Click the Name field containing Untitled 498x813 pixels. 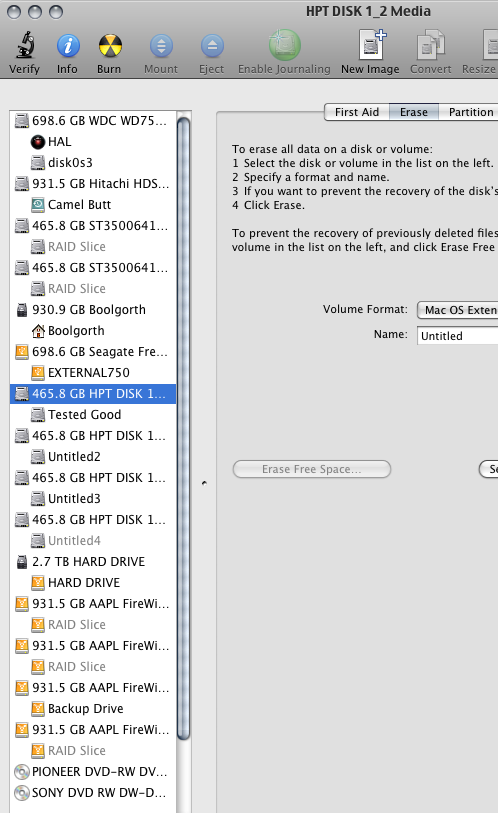tap(458, 335)
